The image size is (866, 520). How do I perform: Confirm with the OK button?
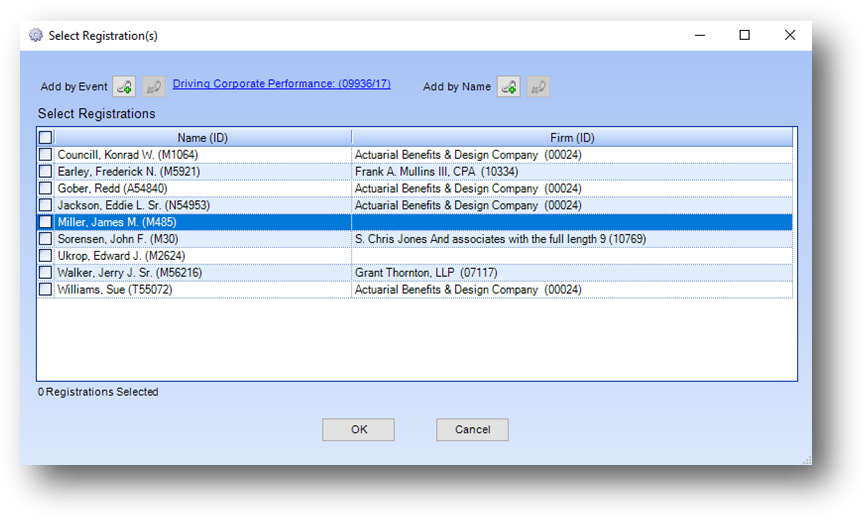click(x=358, y=429)
